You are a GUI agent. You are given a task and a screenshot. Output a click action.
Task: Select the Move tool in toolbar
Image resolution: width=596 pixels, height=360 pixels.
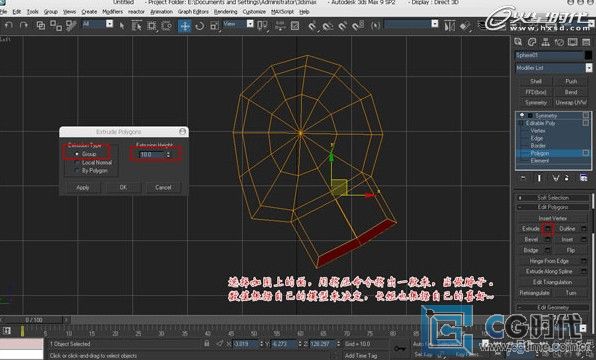(184, 26)
